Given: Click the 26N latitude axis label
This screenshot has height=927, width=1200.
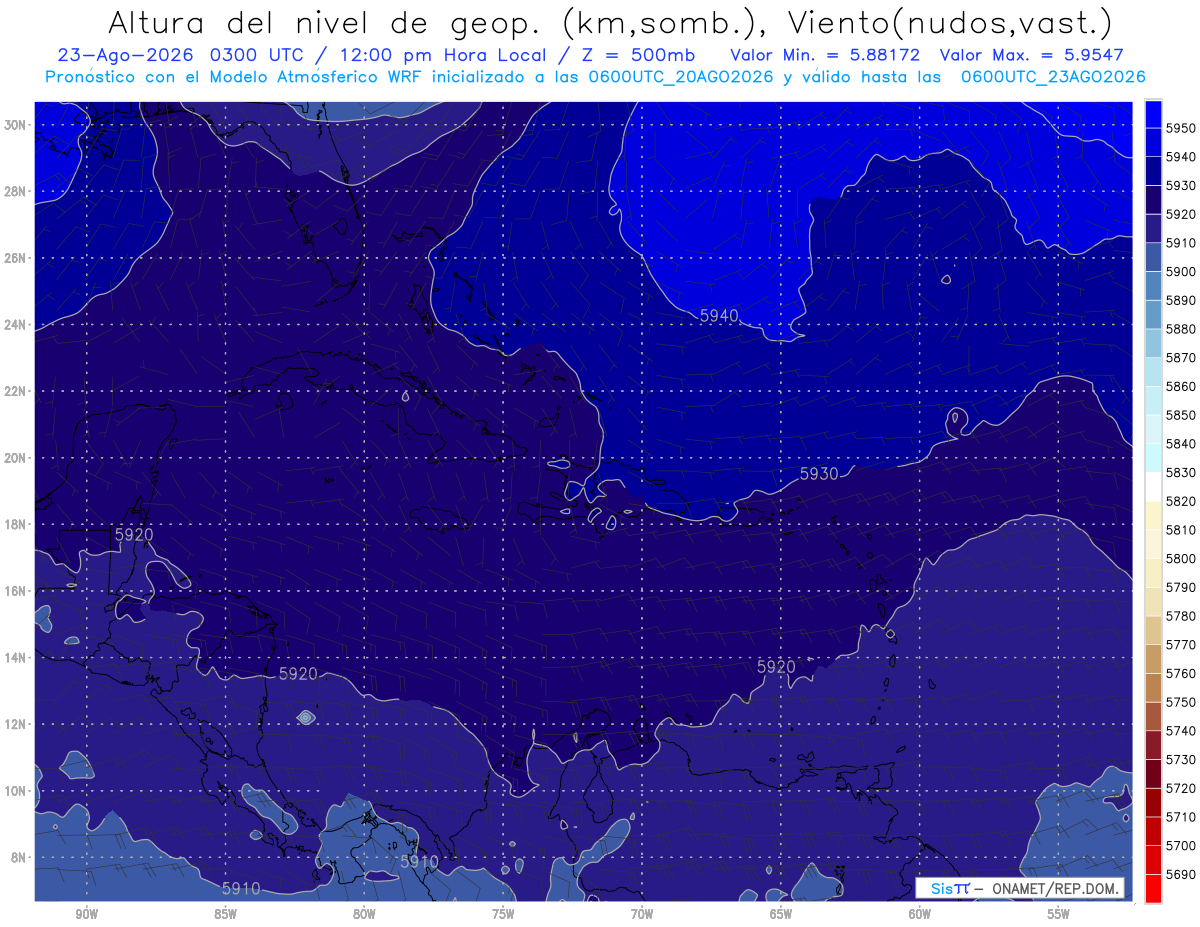Looking at the screenshot, I should [15, 258].
